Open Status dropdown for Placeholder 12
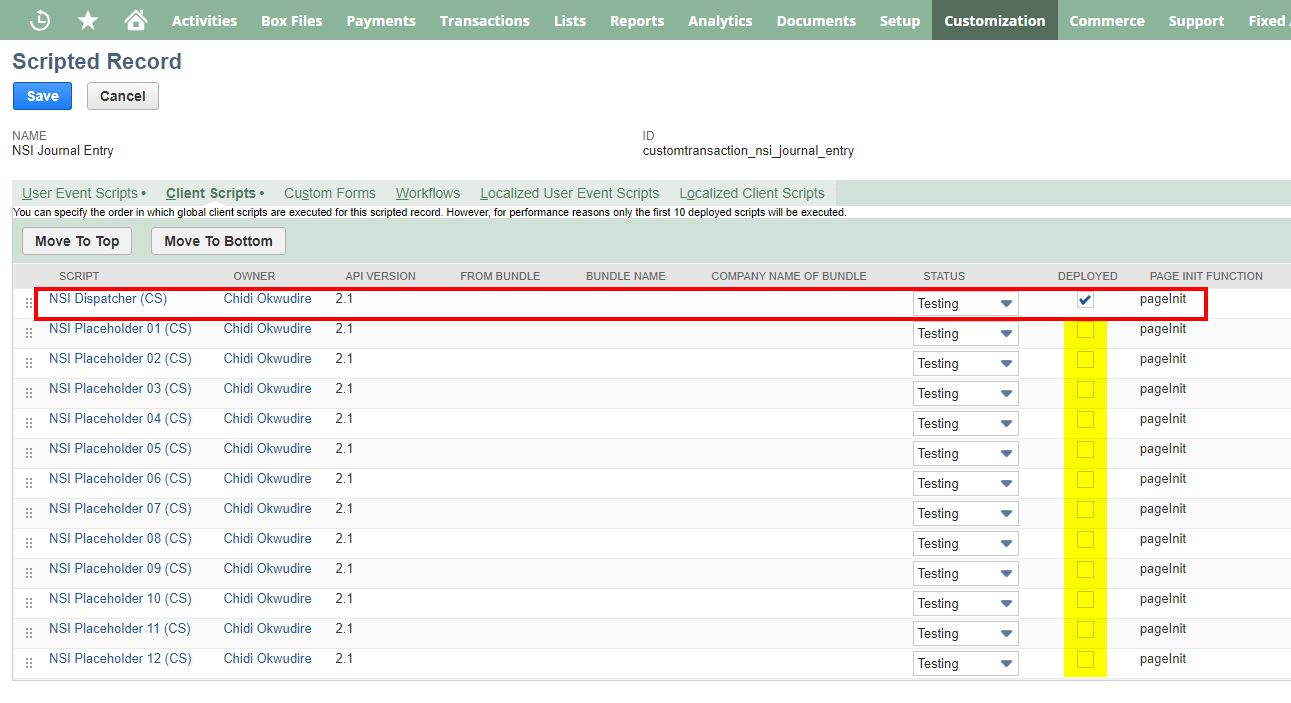The width and height of the screenshot is (1291, 703). tap(966, 663)
